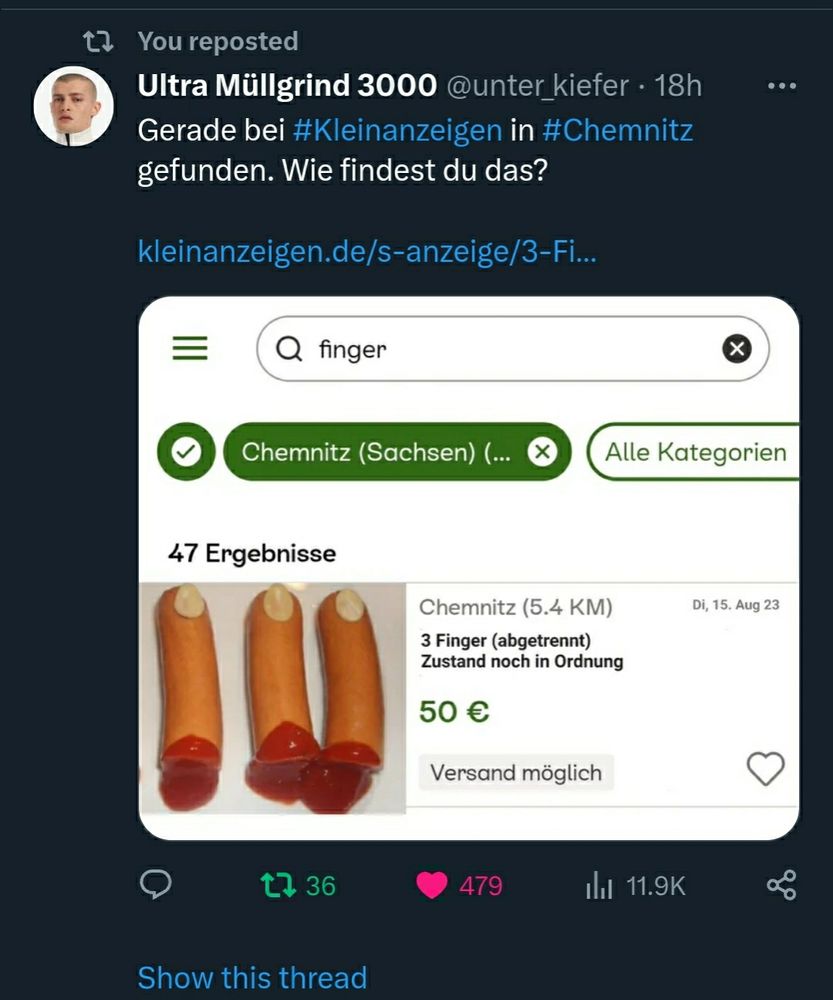This screenshot has width=833, height=1000.
Task: Expand the Alle Kategorien filter
Action: pos(695,452)
